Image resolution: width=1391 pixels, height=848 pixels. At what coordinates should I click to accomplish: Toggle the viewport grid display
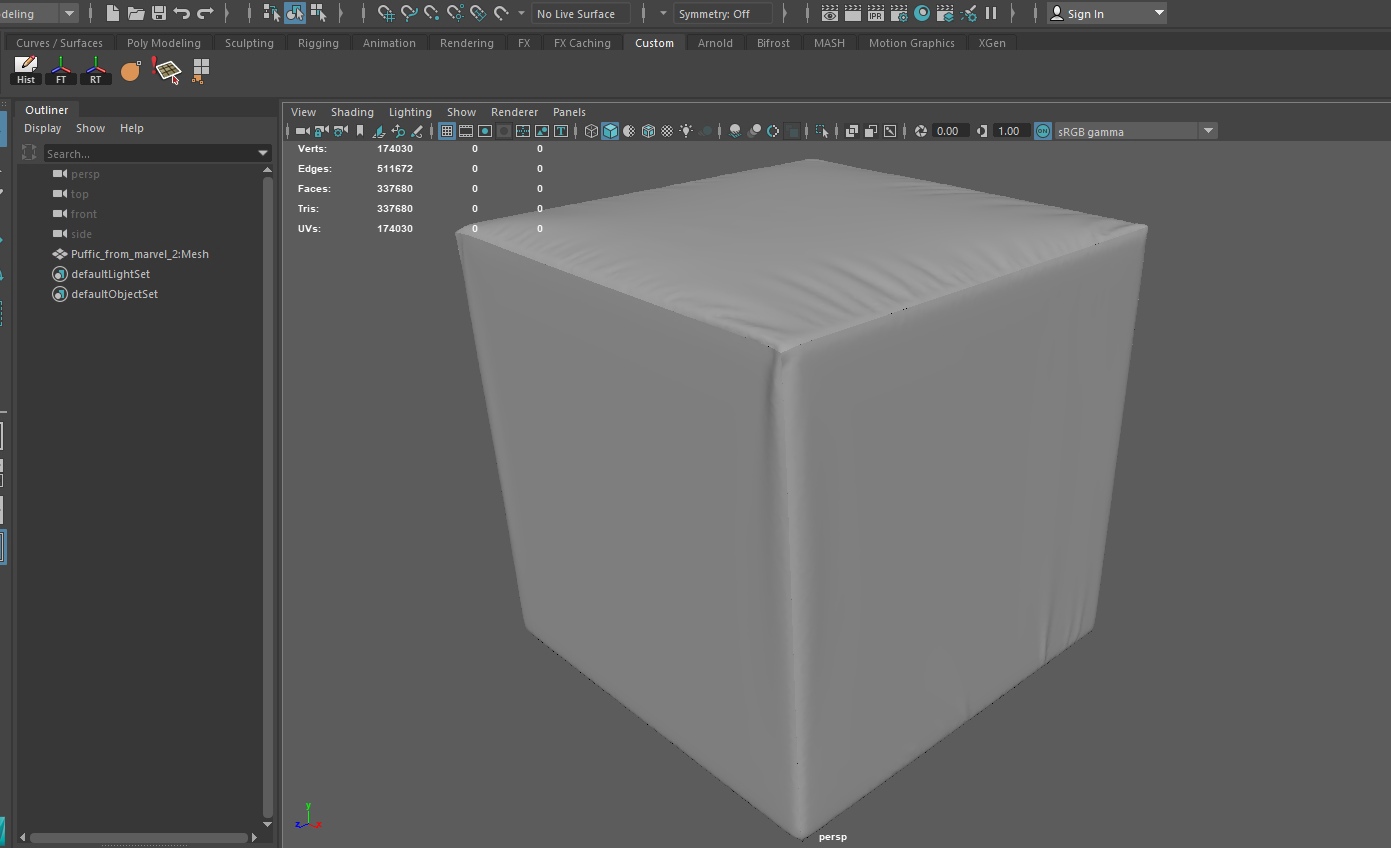click(x=447, y=131)
